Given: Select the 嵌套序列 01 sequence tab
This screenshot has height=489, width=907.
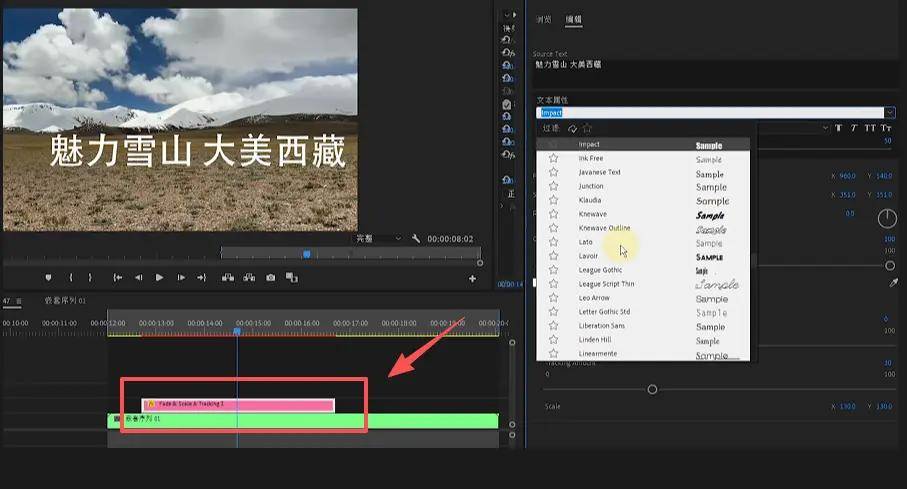Looking at the screenshot, I should 65,300.
